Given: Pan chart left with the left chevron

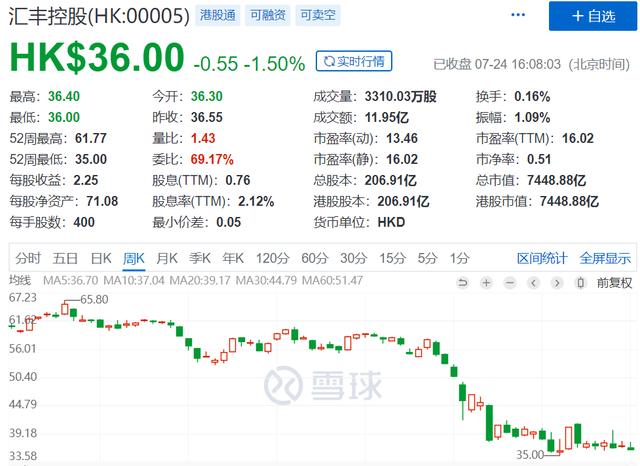Looking at the screenshot, I should click(533, 282).
